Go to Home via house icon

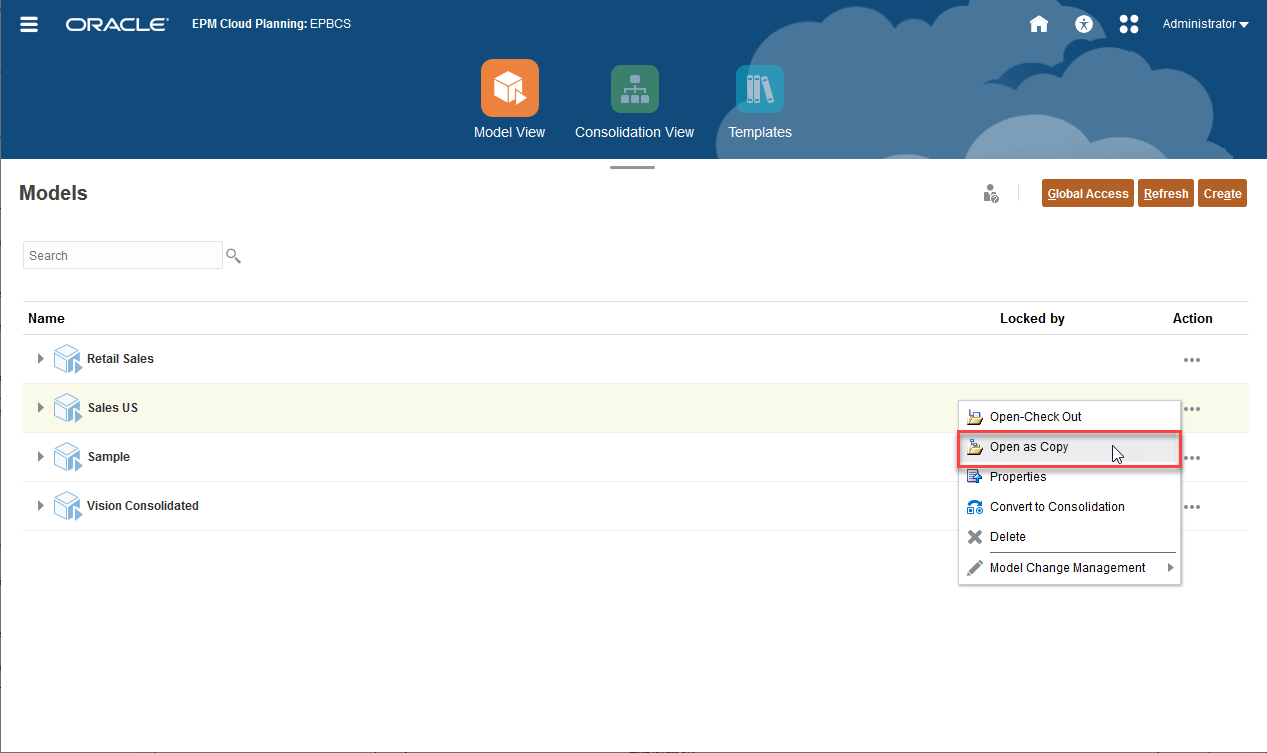(1039, 24)
